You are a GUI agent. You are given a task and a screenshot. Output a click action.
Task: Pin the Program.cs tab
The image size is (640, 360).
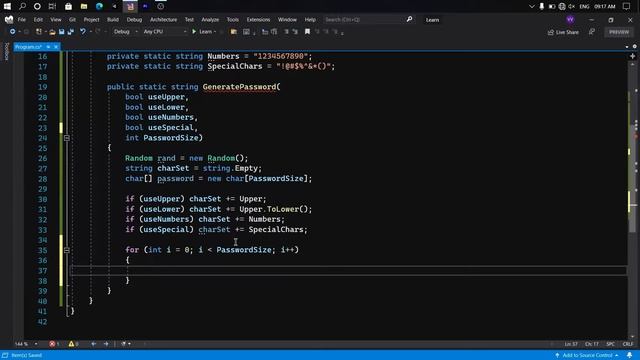(x=48, y=47)
